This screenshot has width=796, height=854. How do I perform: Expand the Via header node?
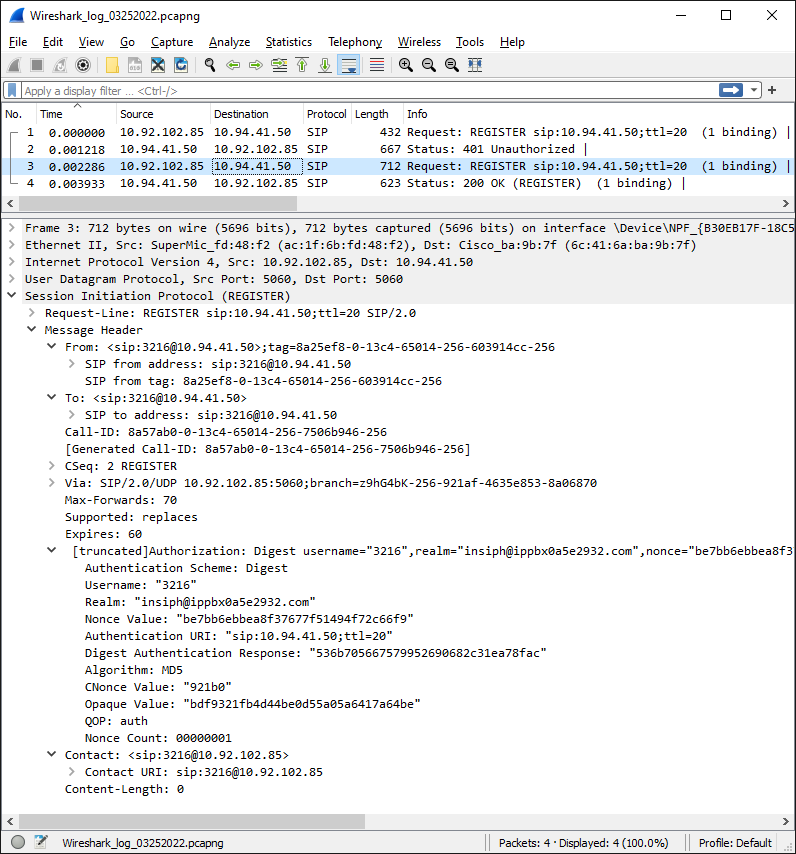pyautogui.click(x=52, y=483)
